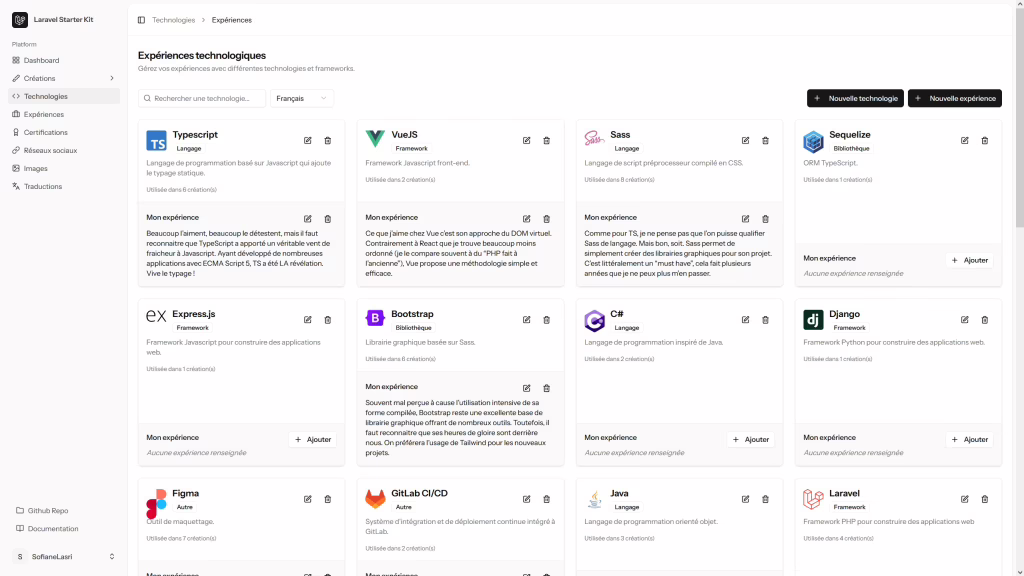Image resolution: width=1024 pixels, height=576 pixels.
Task: Edit the Typescript technology
Action: point(308,140)
